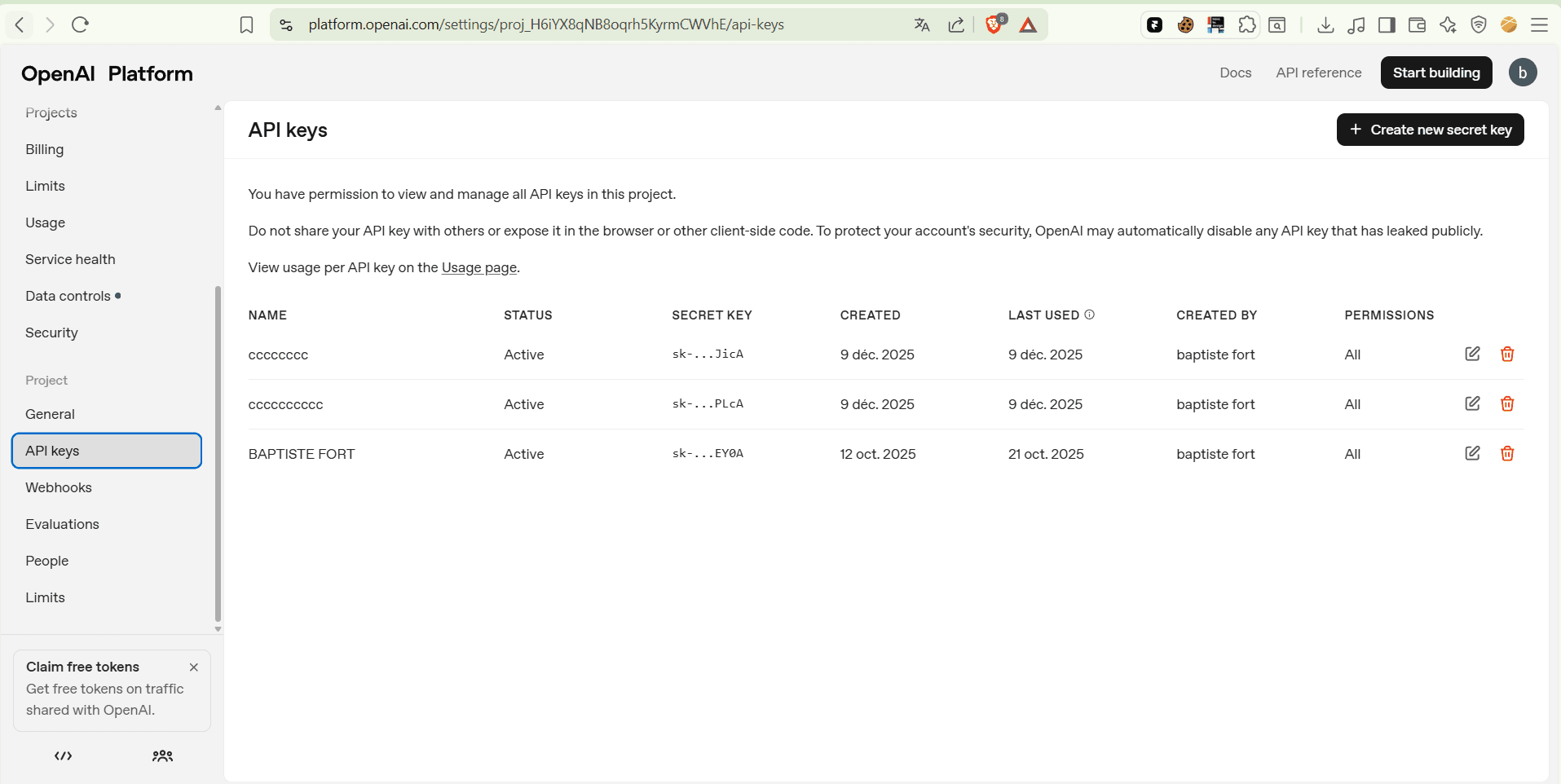Open Webhooks in the sidebar
1561x784 pixels.
[59, 487]
